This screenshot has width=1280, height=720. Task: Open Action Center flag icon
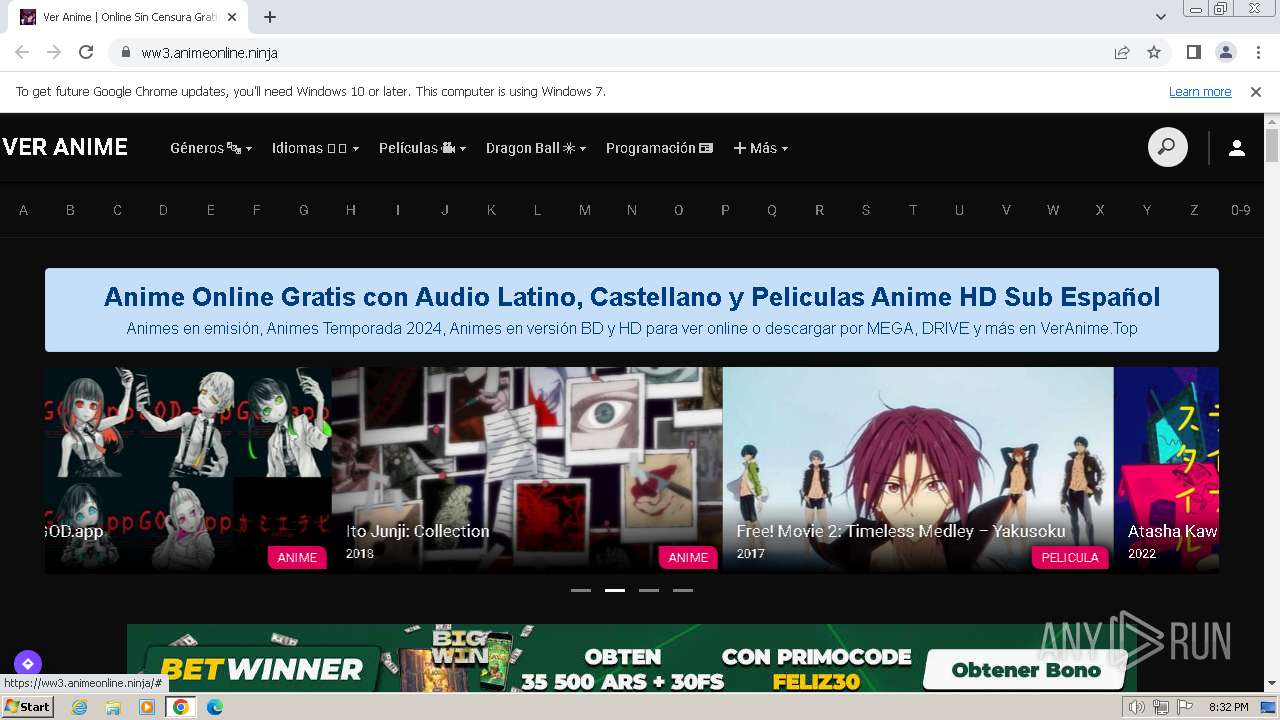point(1185,707)
